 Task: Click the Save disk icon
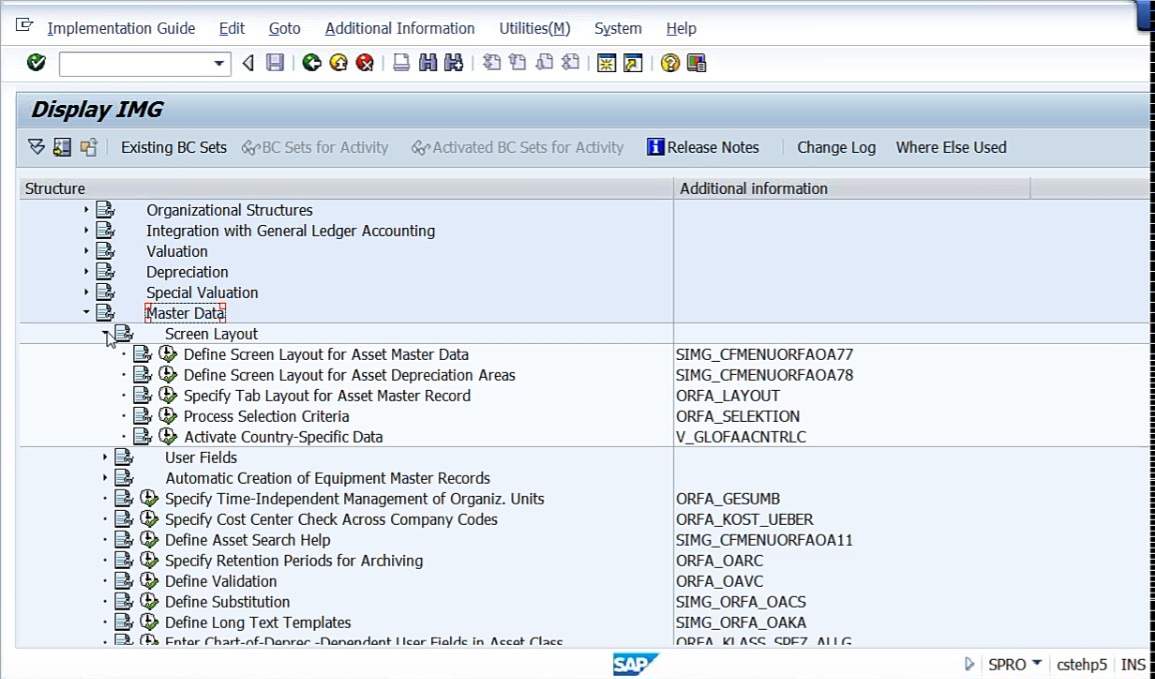[x=275, y=63]
